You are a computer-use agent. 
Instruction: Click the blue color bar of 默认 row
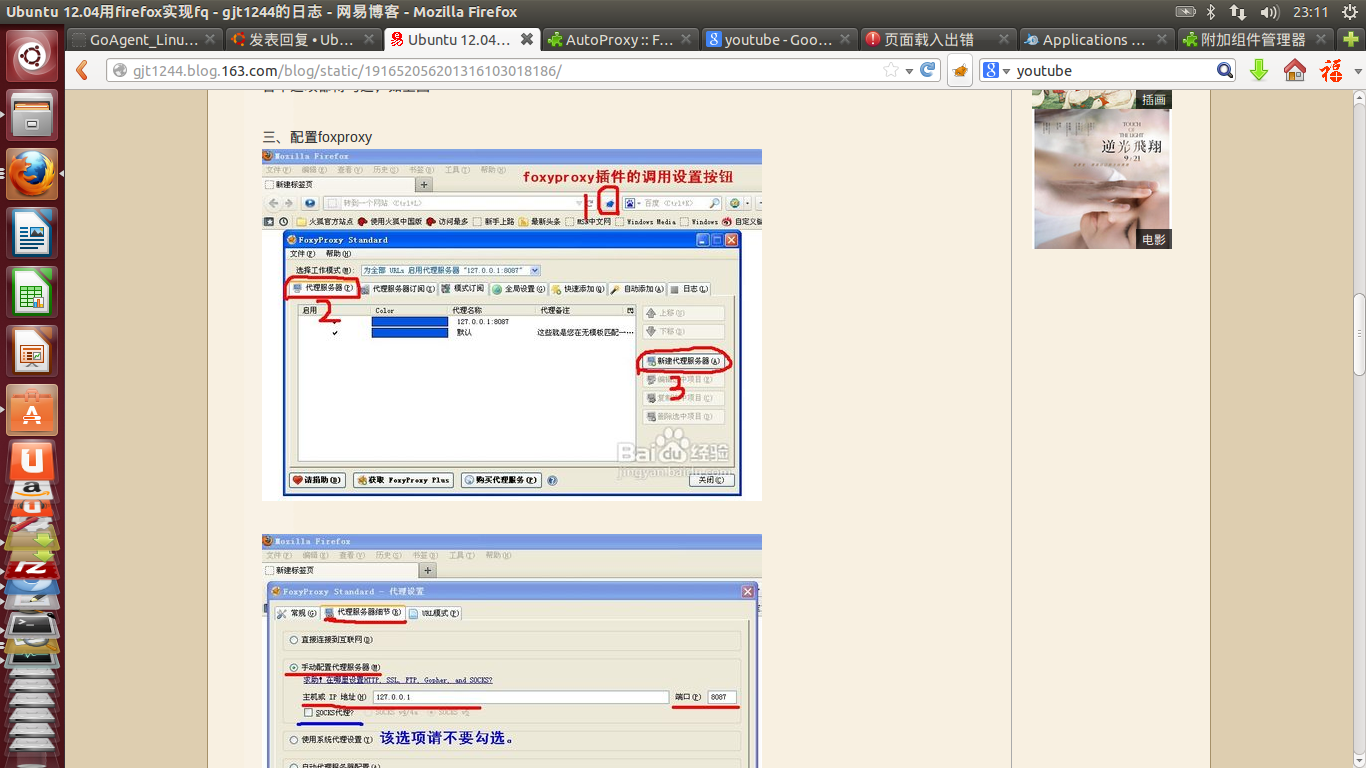click(409, 332)
